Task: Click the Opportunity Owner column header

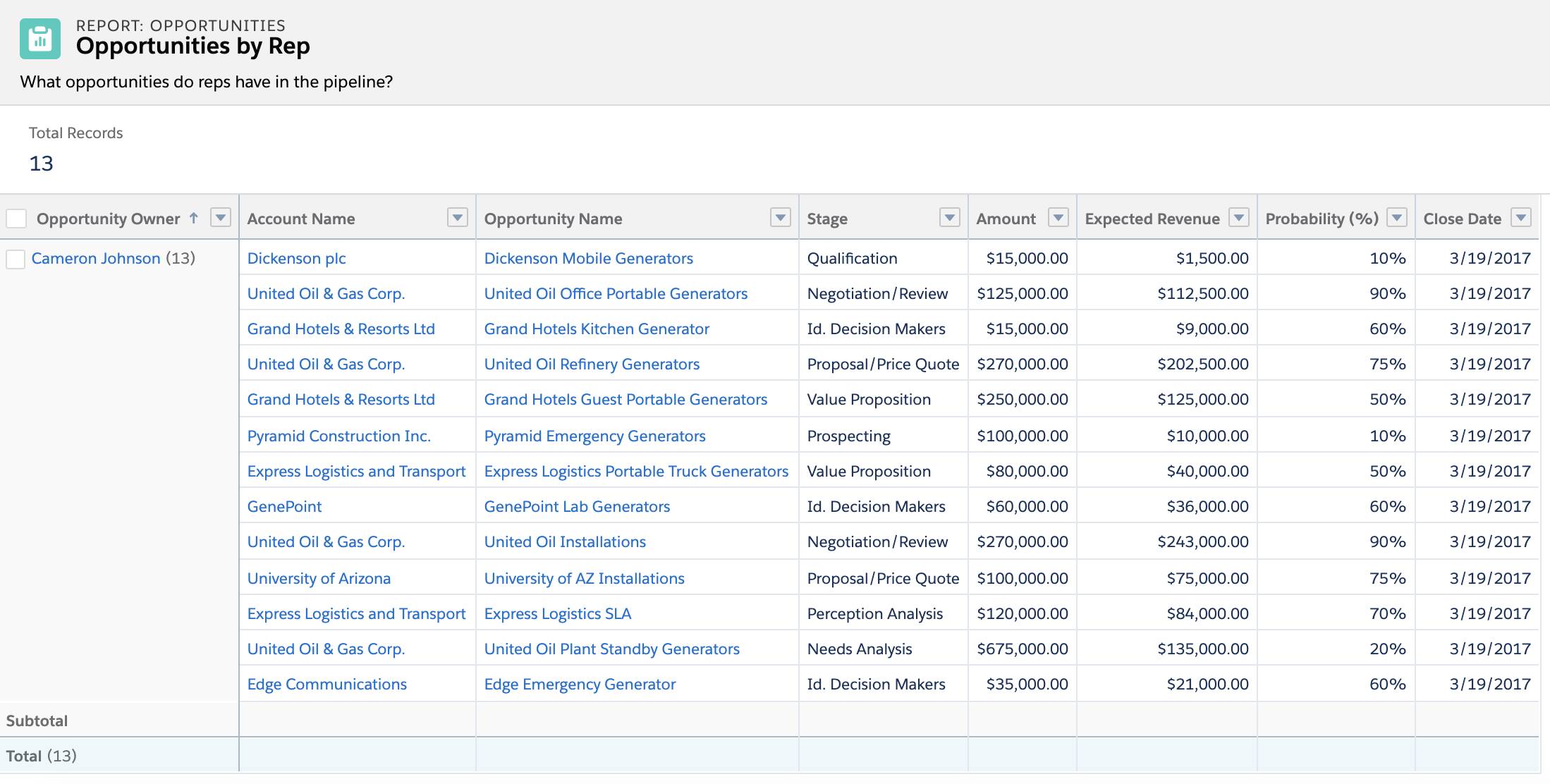Action: (108, 219)
